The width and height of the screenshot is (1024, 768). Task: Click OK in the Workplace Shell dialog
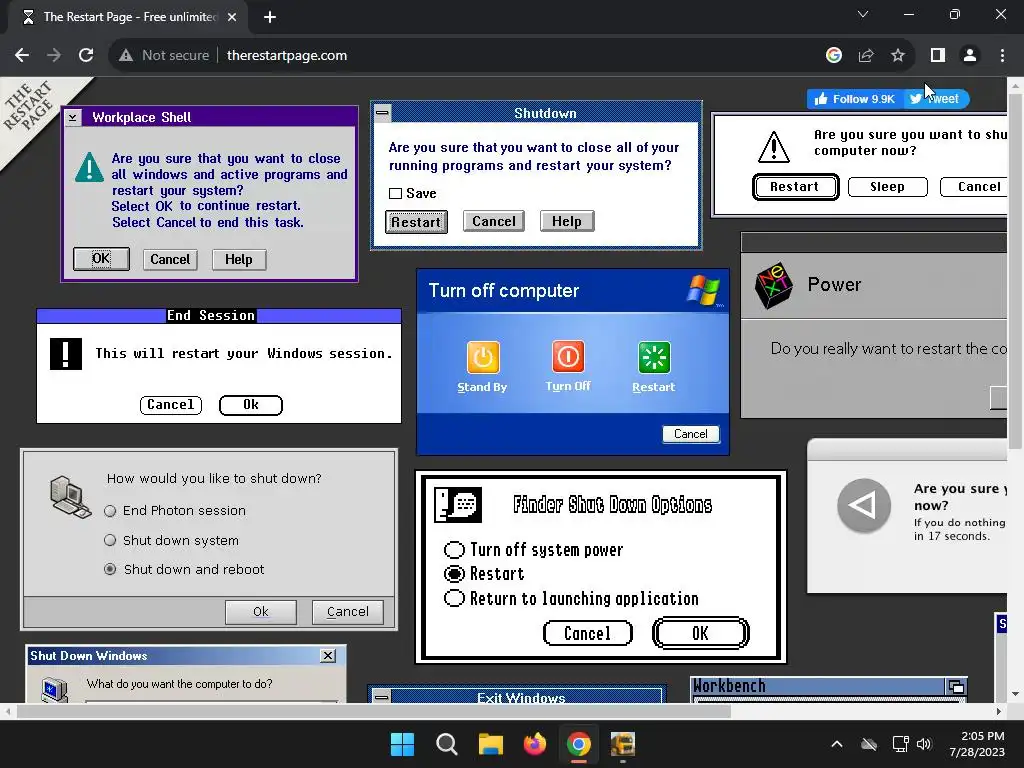(101, 259)
